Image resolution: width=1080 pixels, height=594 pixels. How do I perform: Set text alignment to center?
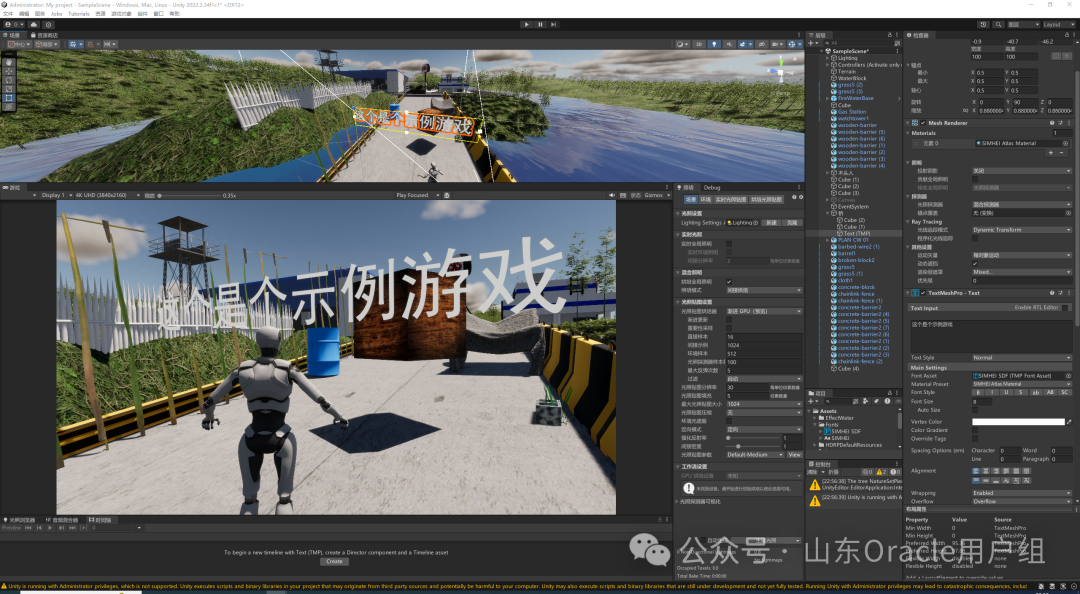pyautogui.click(x=986, y=471)
